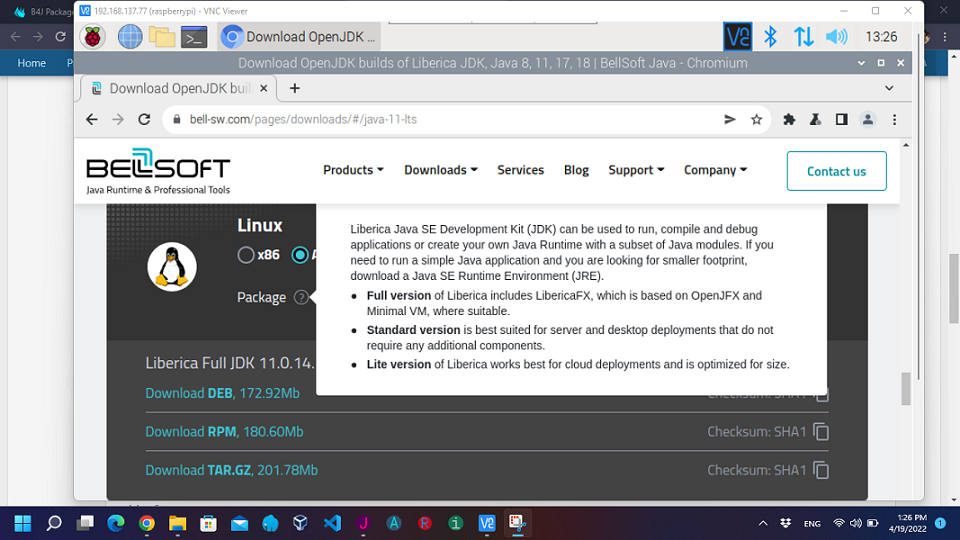Open the Windows Start menu
The height and width of the screenshot is (540, 960).
(x=23, y=523)
